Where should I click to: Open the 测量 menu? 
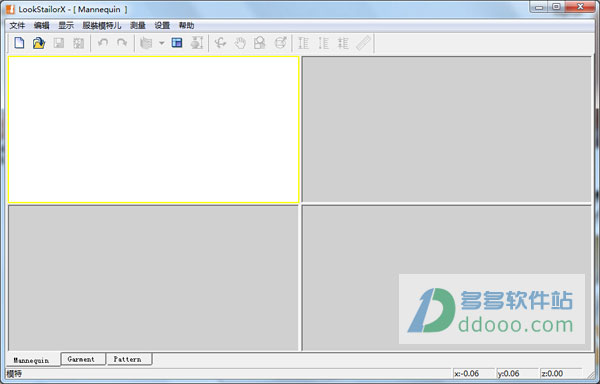(138, 26)
